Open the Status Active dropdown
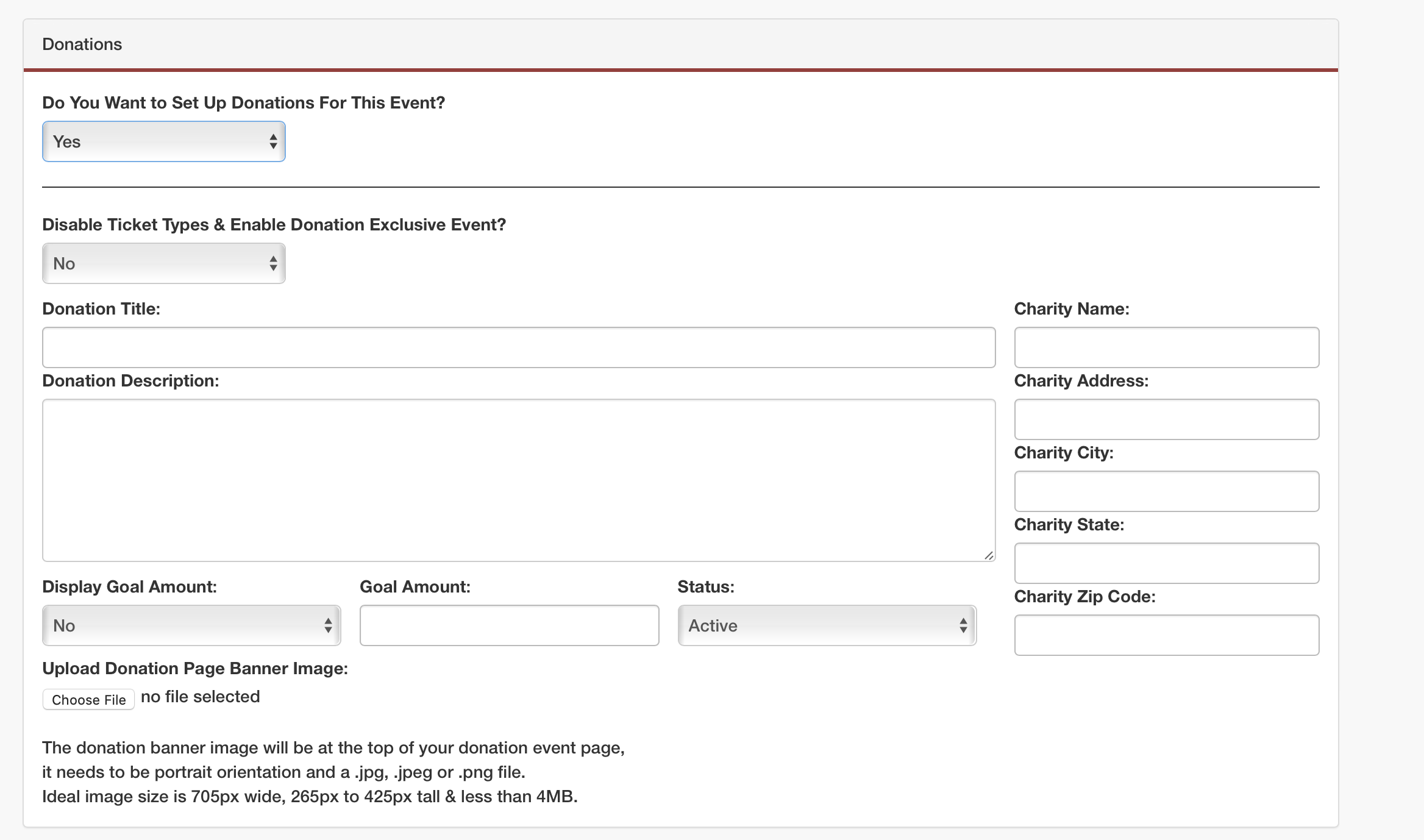This screenshot has width=1424, height=840. 827,625
